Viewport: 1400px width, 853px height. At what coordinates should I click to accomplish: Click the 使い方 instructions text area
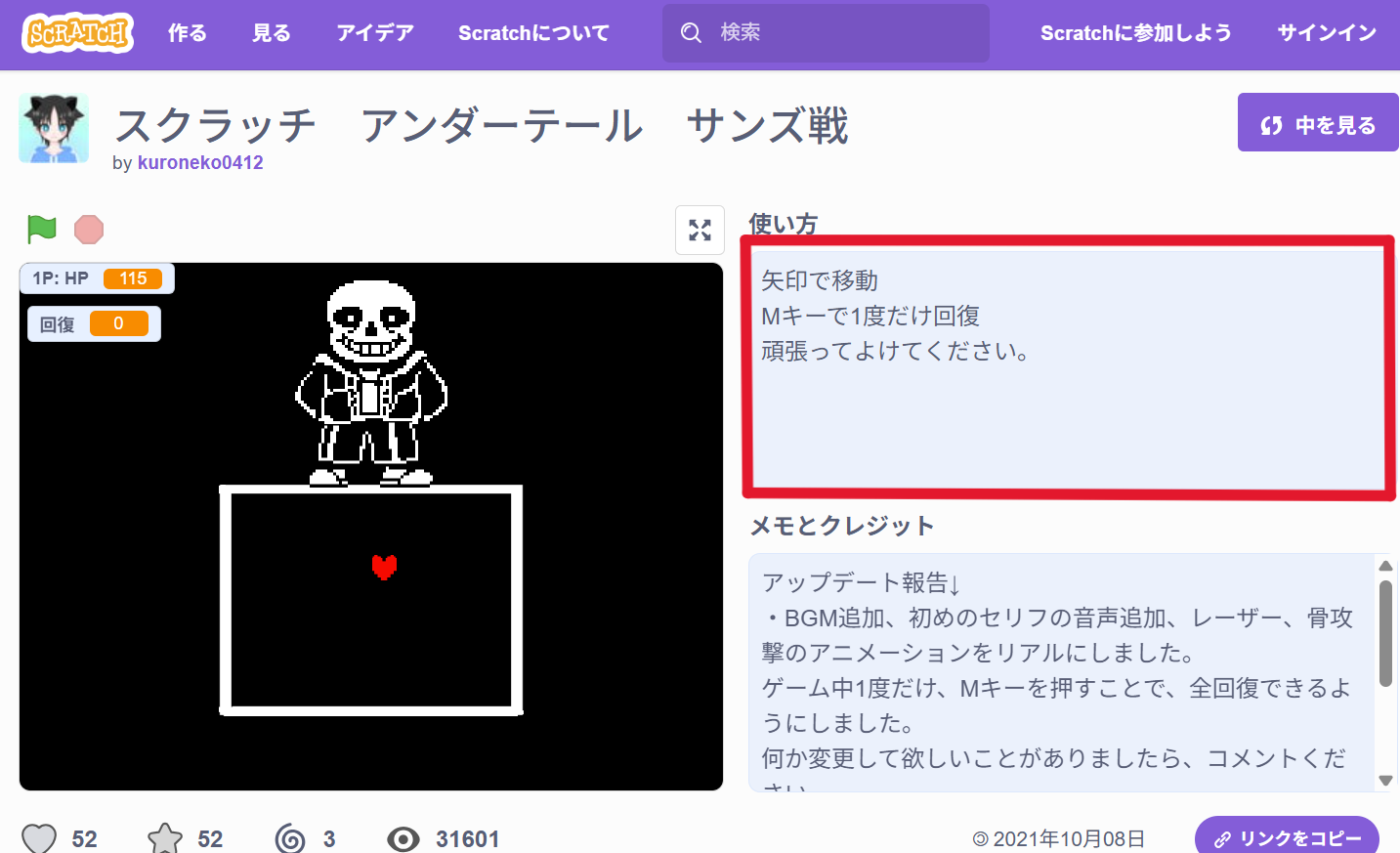(x=1068, y=367)
